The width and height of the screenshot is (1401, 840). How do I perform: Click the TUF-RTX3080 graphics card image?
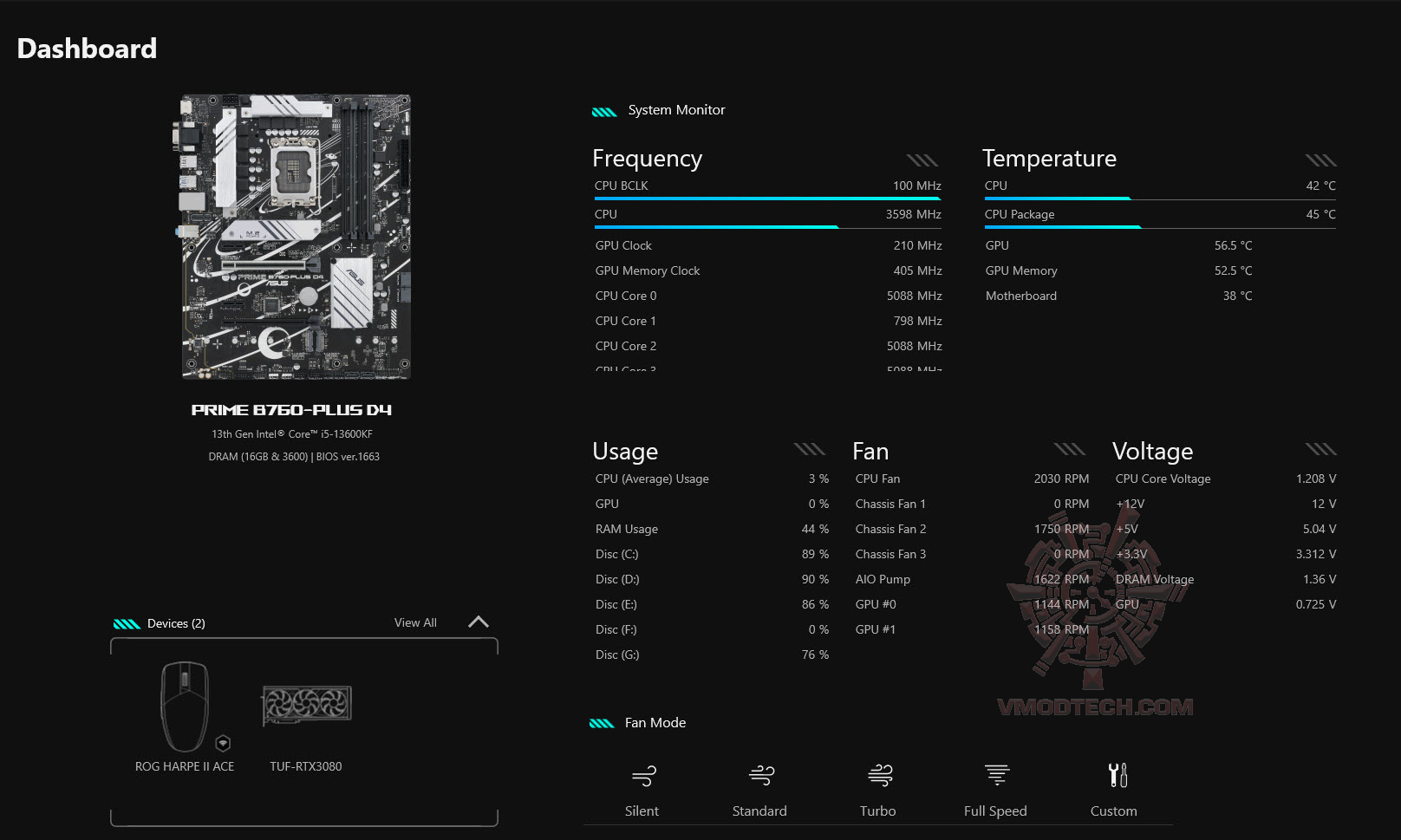pos(307,706)
